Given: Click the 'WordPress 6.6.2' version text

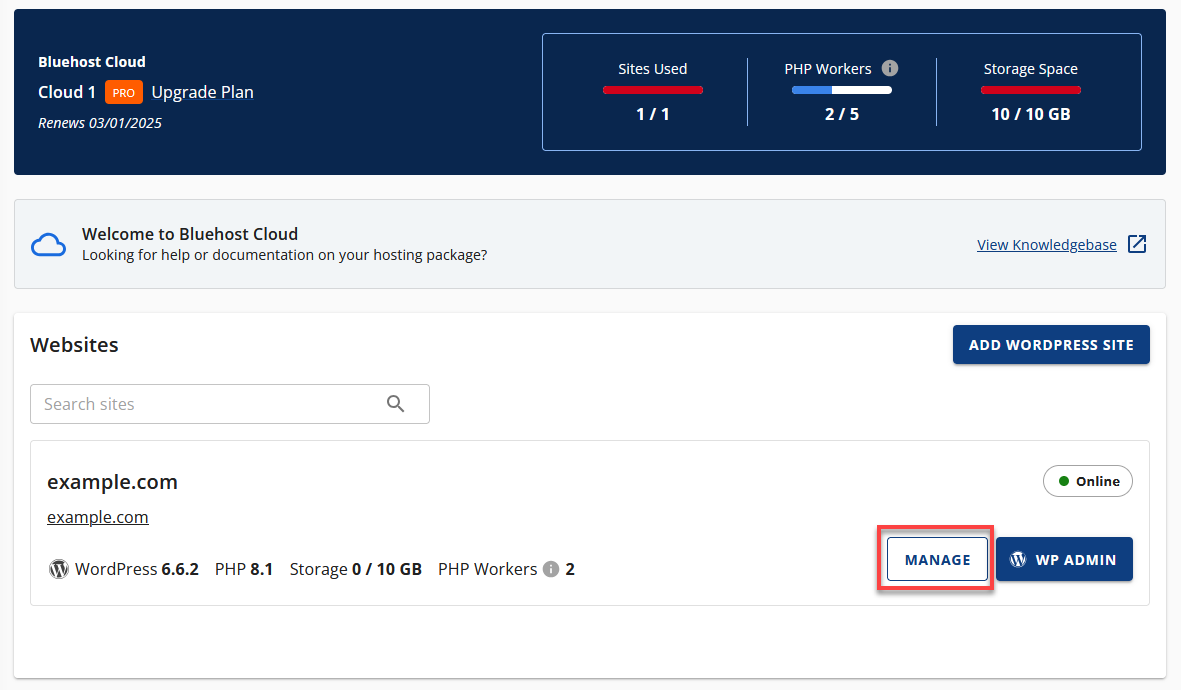Looking at the screenshot, I should pyautogui.click(x=136, y=569).
